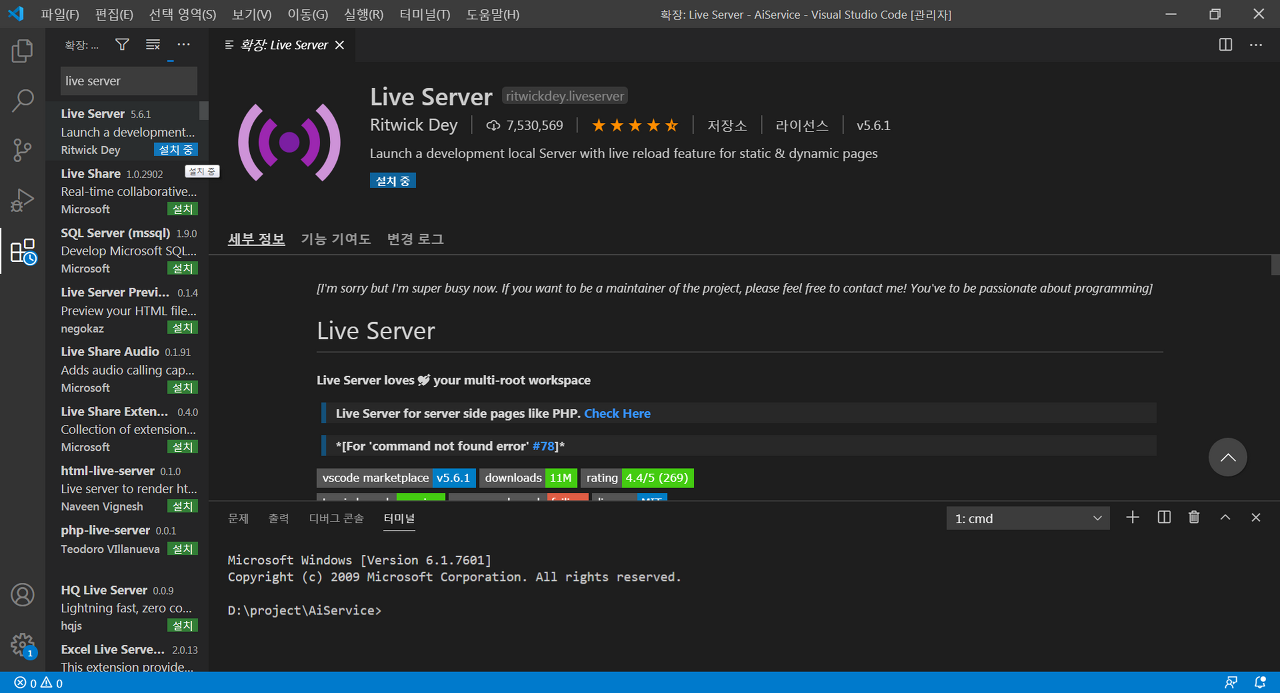
Task: Maximize the terminal panel size
Action: tap(1225, 517)
